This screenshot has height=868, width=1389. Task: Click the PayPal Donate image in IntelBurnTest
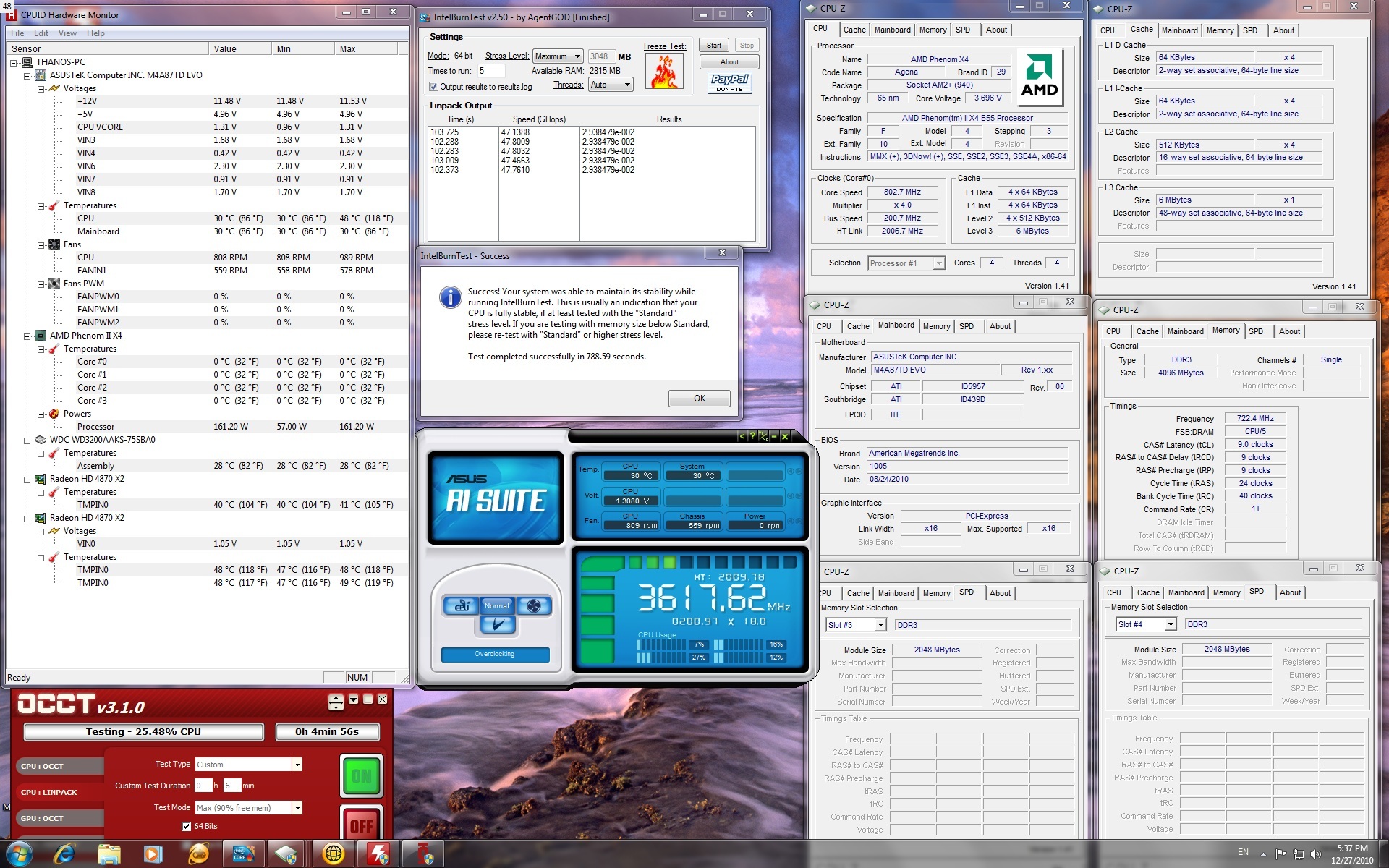click(x=729, y=82)
